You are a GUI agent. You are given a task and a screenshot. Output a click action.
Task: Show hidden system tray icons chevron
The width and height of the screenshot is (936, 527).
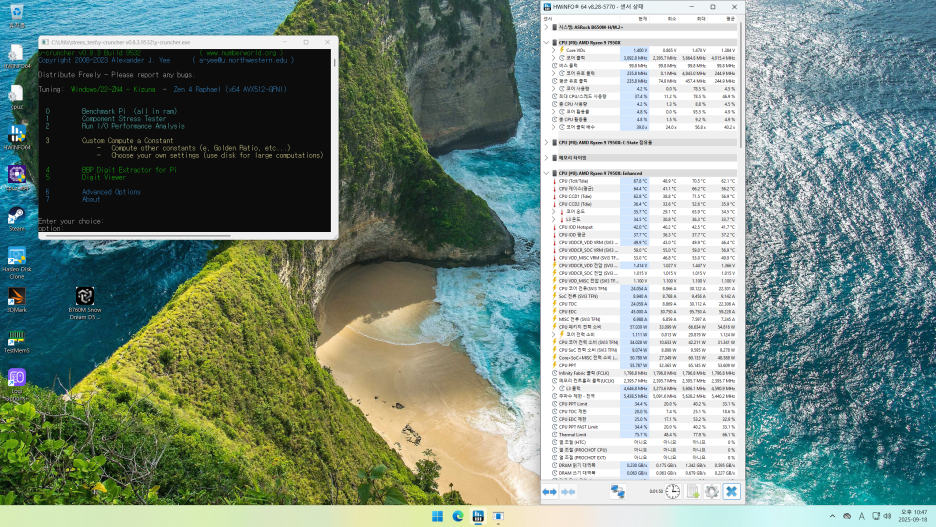coord(832,516)
